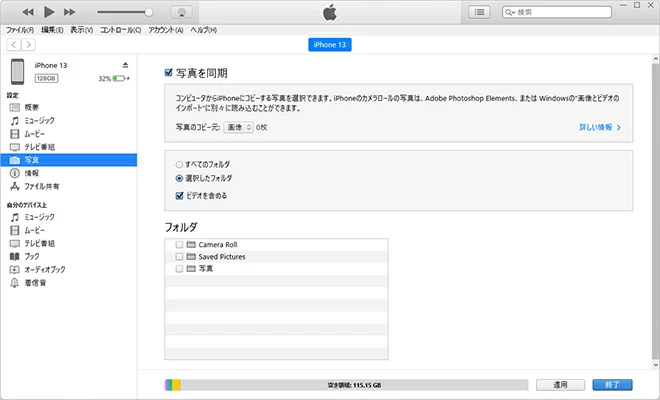Open the AirPlay output button

[x=181, y=12]
